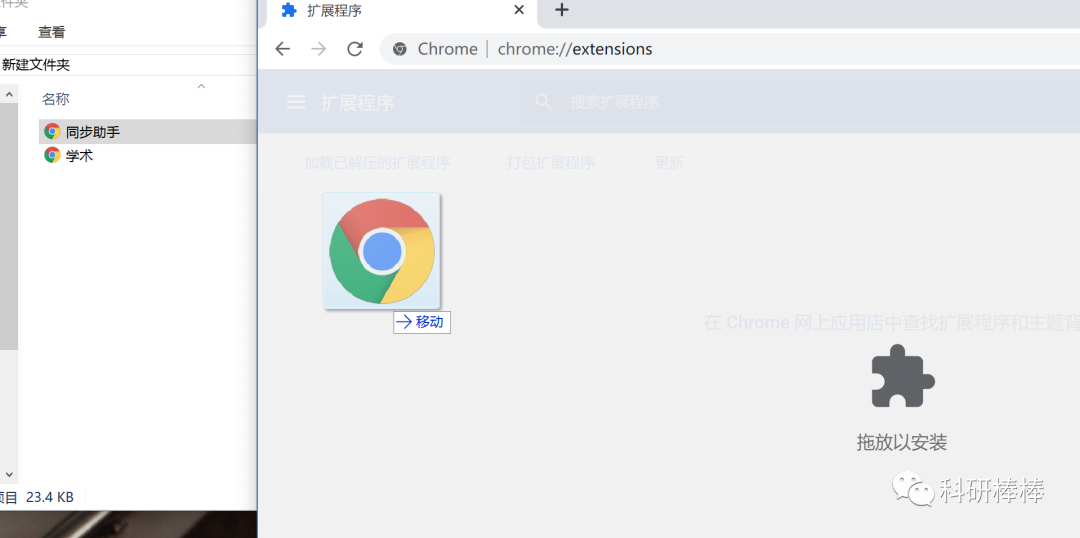Viewport: 1080px width, 538px height.
Task: Click the sort arrow above 名称
Action: [x=201, y=86]
